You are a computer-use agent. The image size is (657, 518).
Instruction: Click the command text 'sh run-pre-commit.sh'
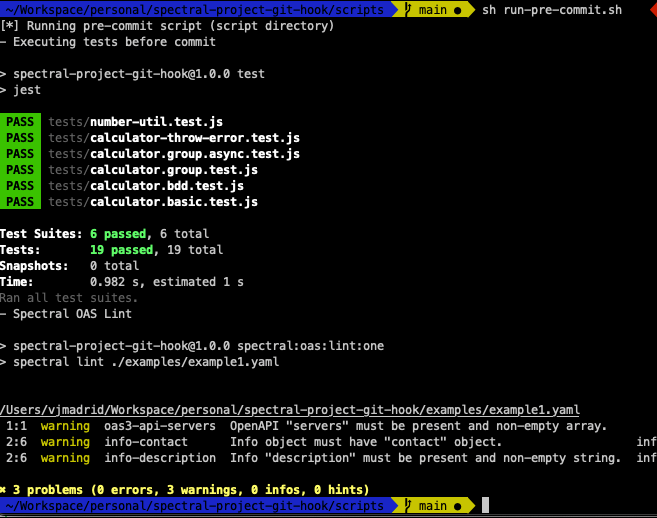pyautogui.click(x=552, y=10)
